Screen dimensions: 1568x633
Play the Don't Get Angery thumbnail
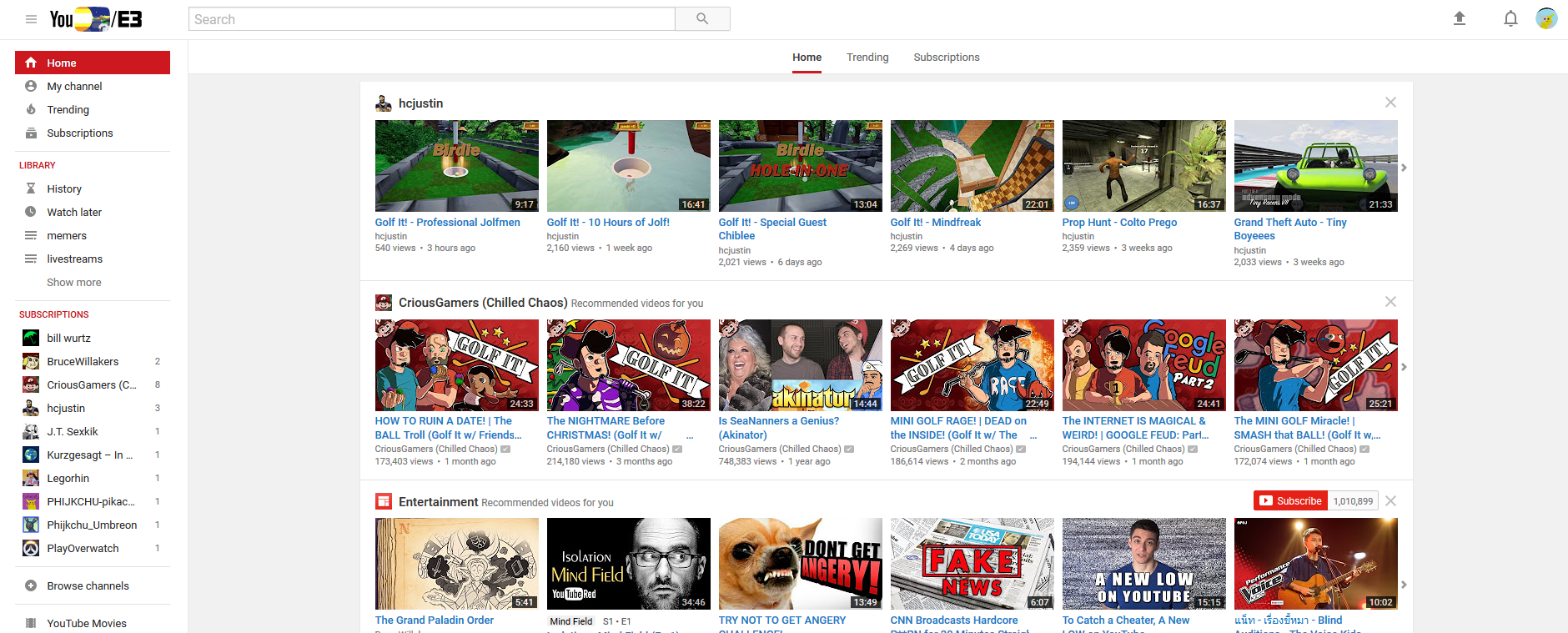point(801,564)
